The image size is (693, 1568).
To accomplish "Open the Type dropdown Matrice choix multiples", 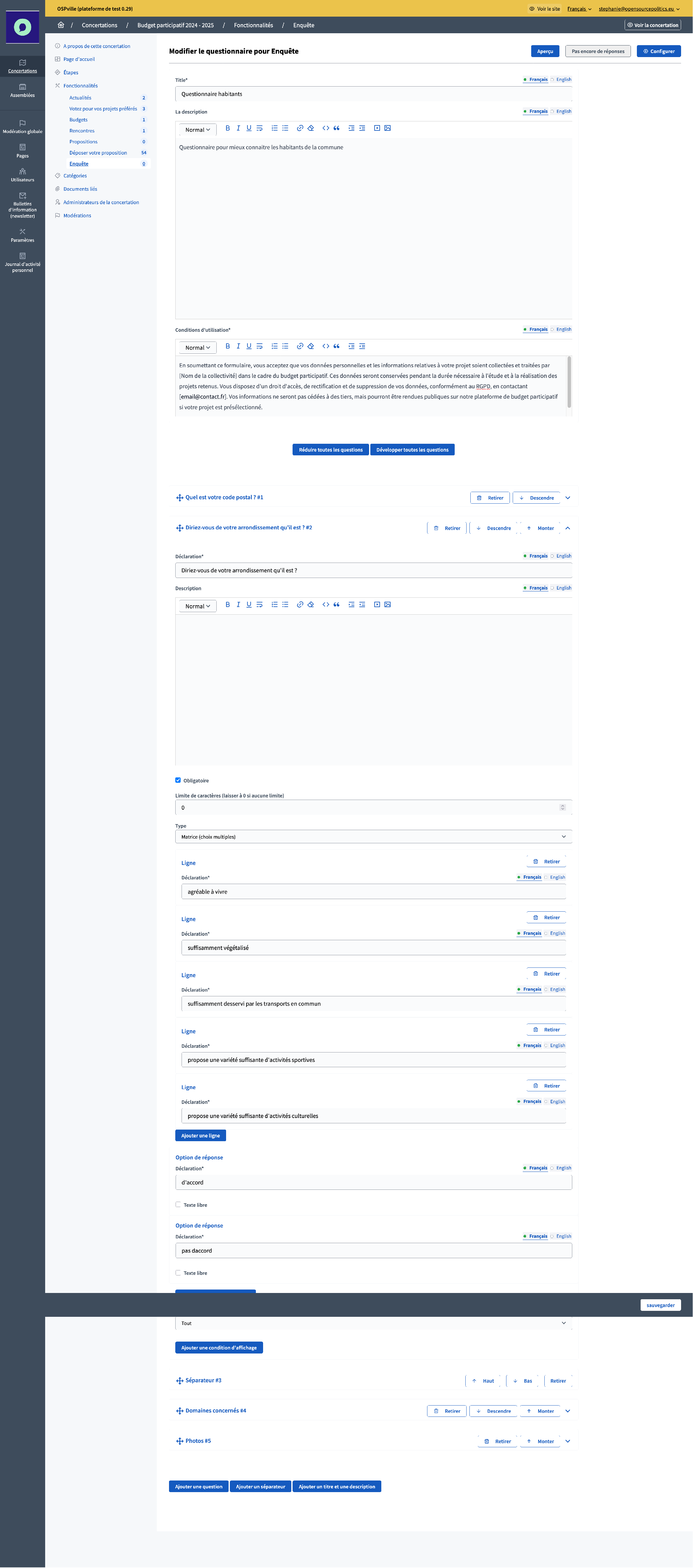I will 373,836.
